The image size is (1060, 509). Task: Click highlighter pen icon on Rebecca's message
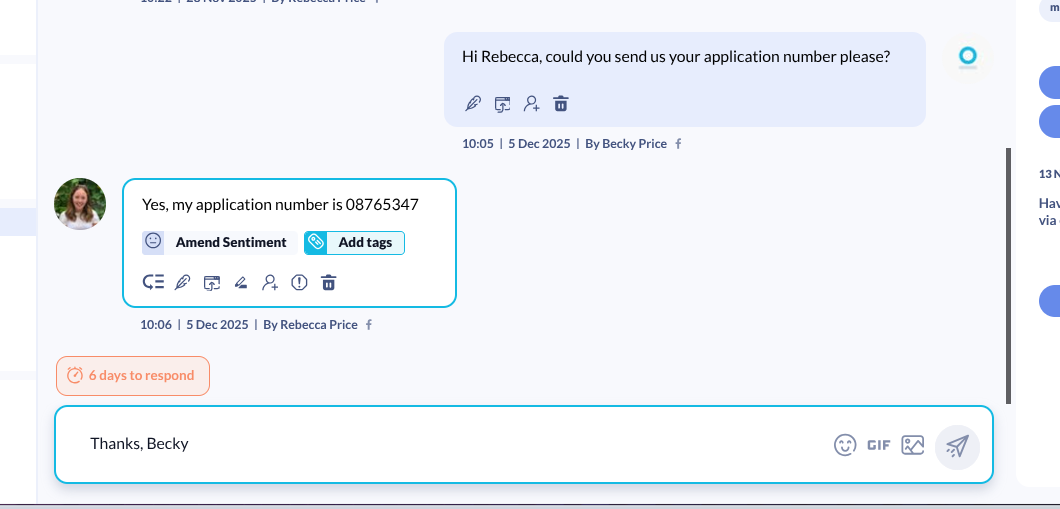click(241, 283)
